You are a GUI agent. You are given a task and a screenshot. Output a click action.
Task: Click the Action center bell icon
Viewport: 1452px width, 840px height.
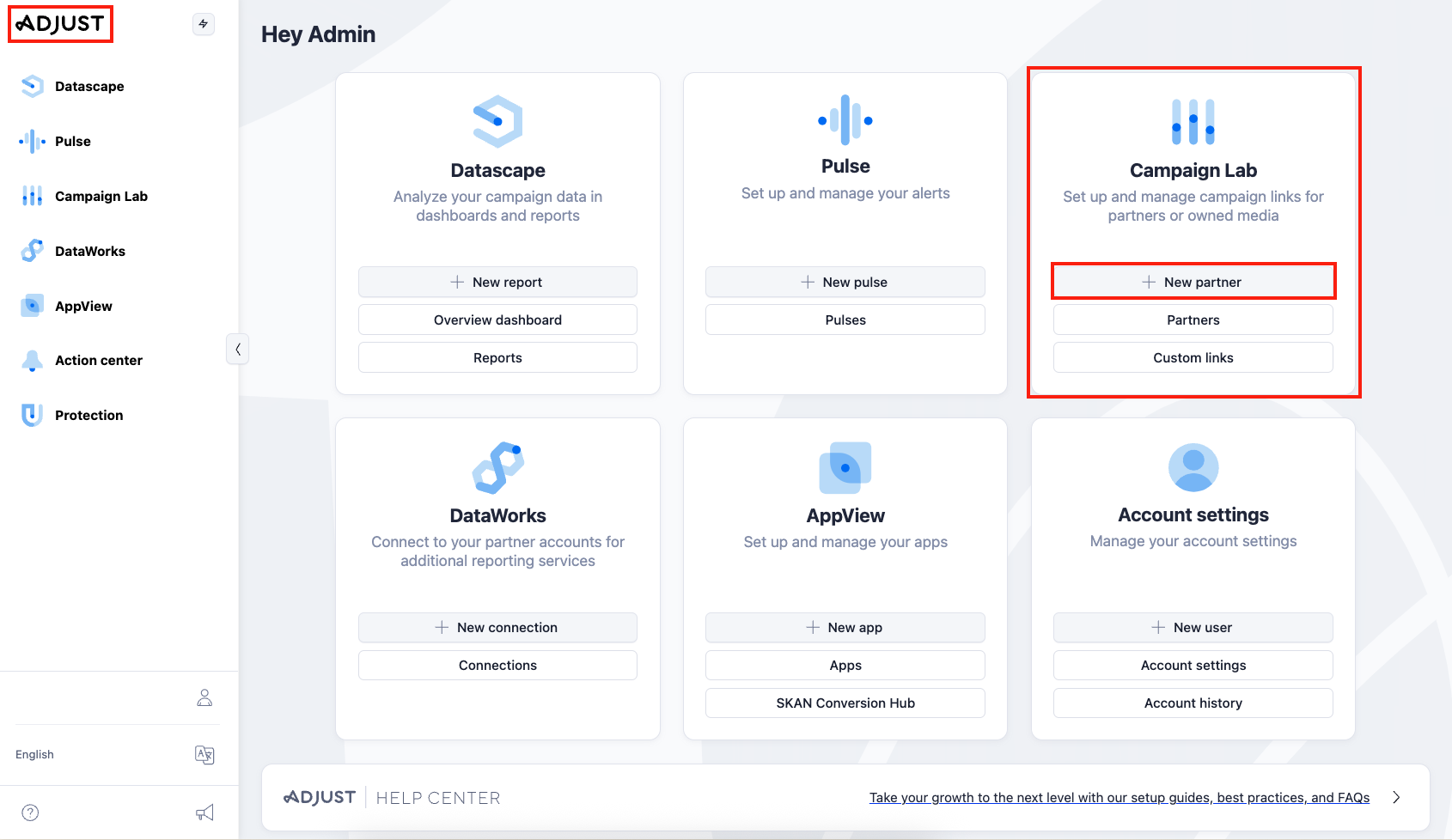33,361
